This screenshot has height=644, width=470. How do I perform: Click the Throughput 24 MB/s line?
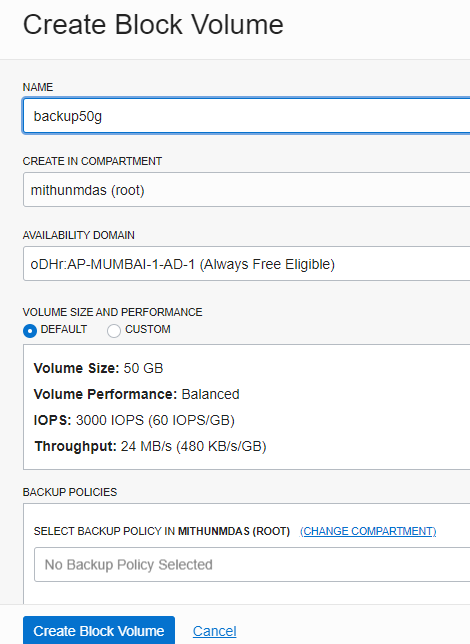pyautogui.click(x=150, y=446)
